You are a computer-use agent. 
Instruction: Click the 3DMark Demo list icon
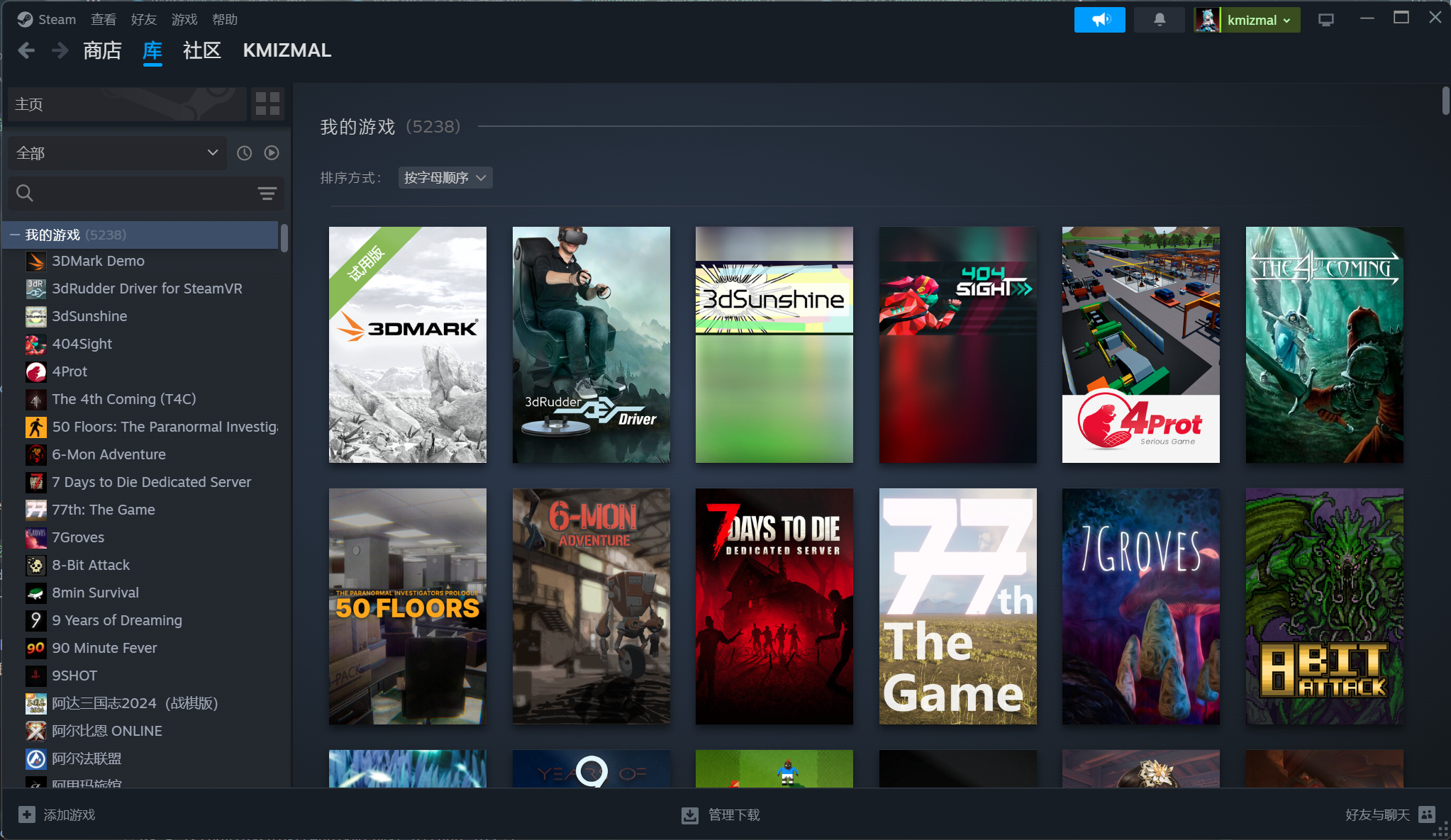36,262
